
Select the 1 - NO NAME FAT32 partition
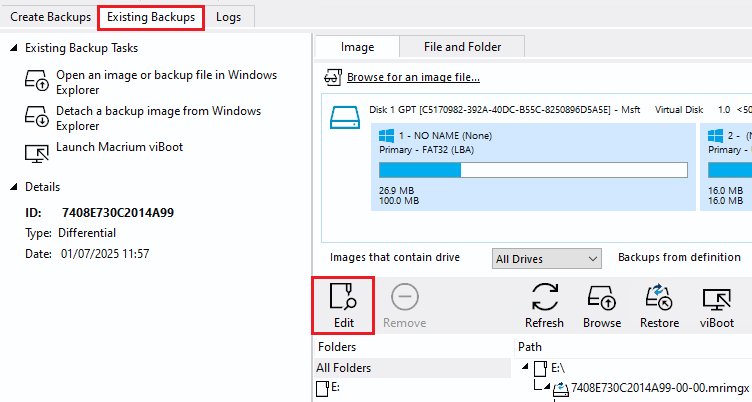[x=533, y=167]
